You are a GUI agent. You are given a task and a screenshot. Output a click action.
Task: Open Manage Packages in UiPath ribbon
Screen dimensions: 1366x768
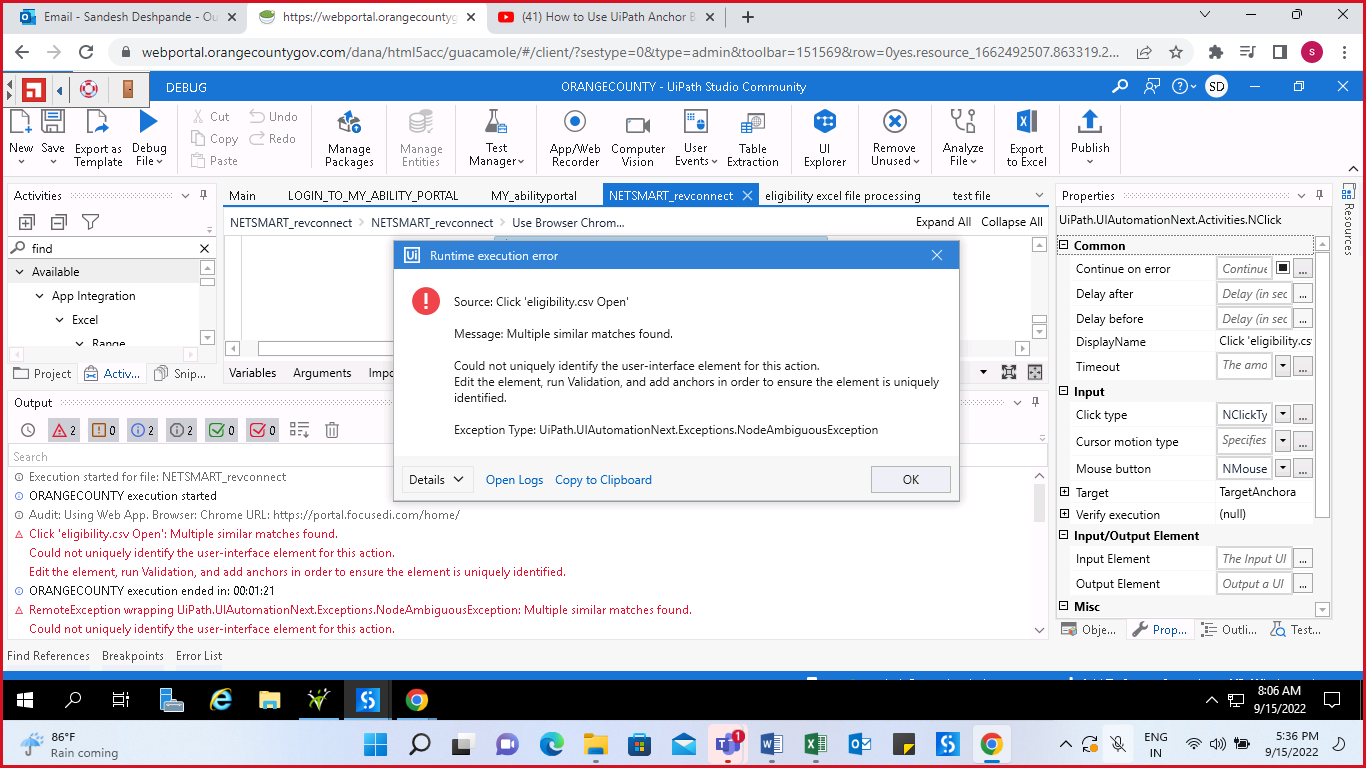click(349, 138)
